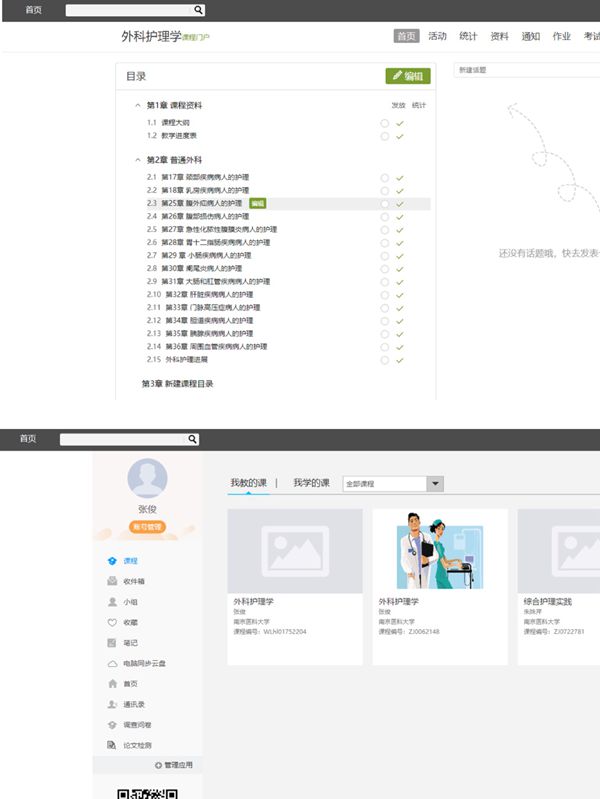Open 通讯录 contacts icon in sidebar
600x799 pixels.
(x=112, y=704)
